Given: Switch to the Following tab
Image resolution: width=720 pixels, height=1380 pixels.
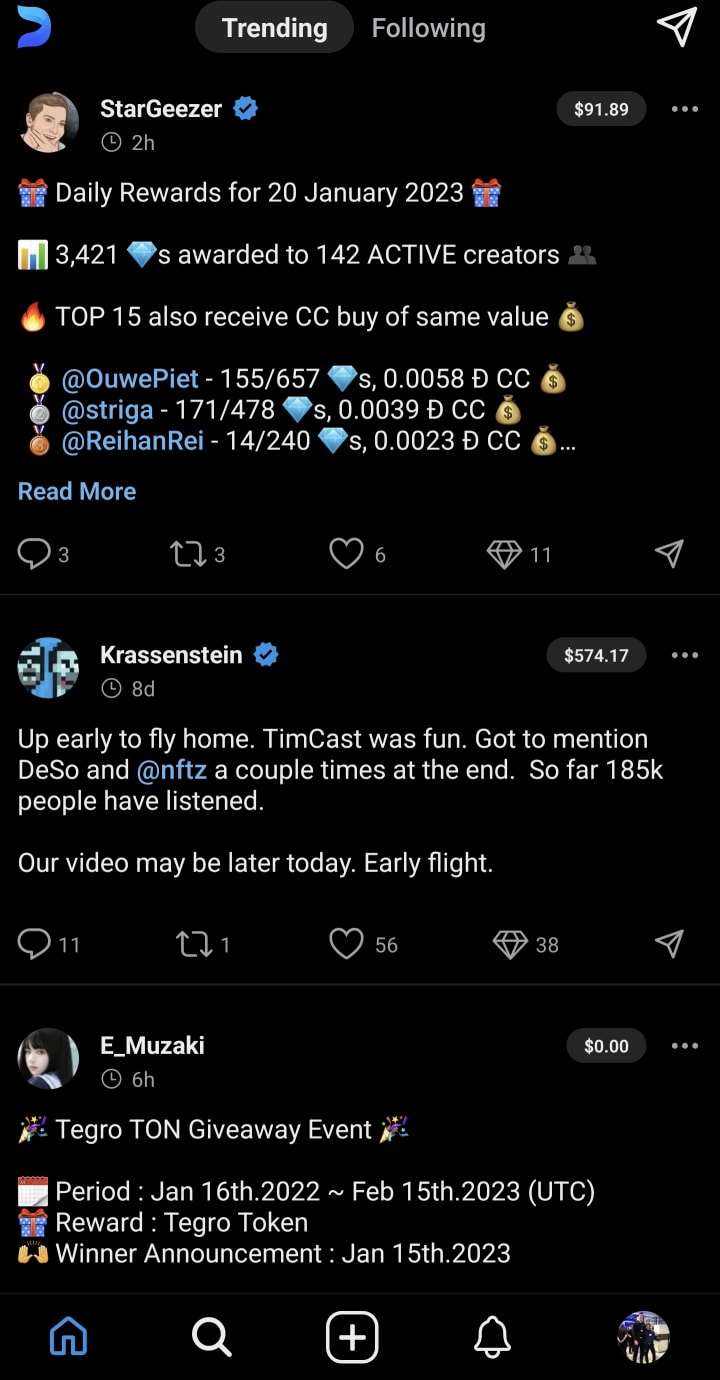Looking at the screenshot, I should [x=428, y=28].
